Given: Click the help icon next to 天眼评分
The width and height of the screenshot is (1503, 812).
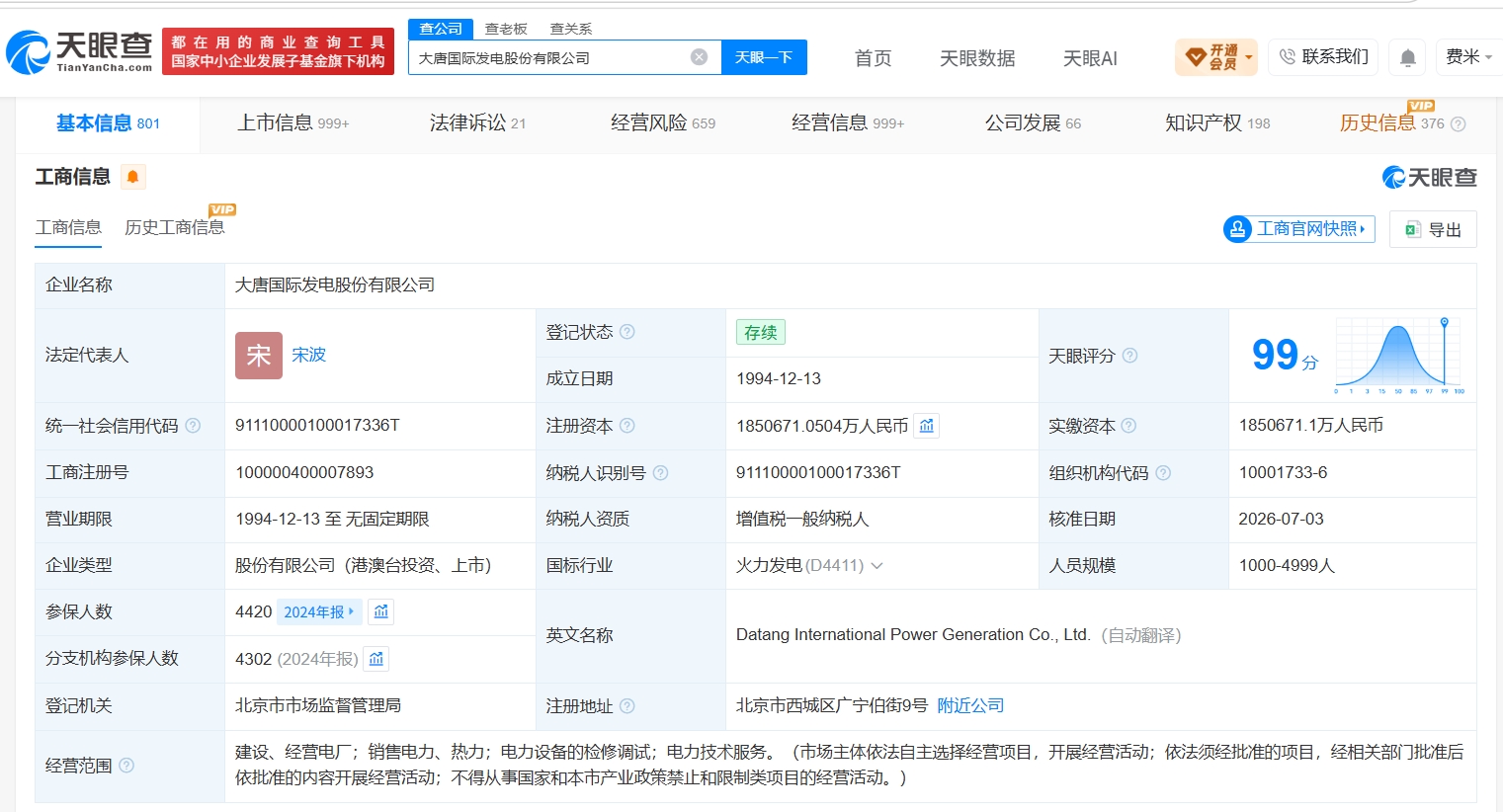Looking at the screenshot, I should [x=1129, y=356].
